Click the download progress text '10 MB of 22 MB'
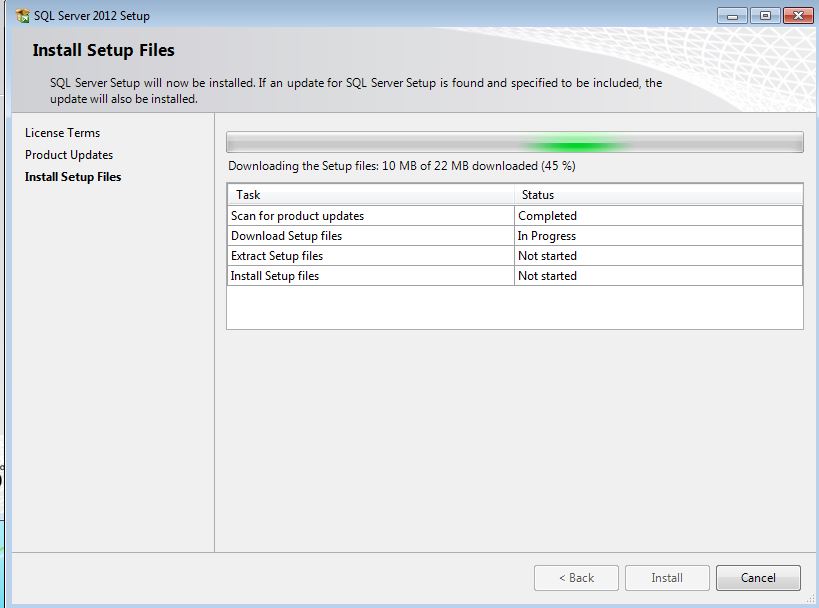The image size is (819, 608). [x=425, y=166]
